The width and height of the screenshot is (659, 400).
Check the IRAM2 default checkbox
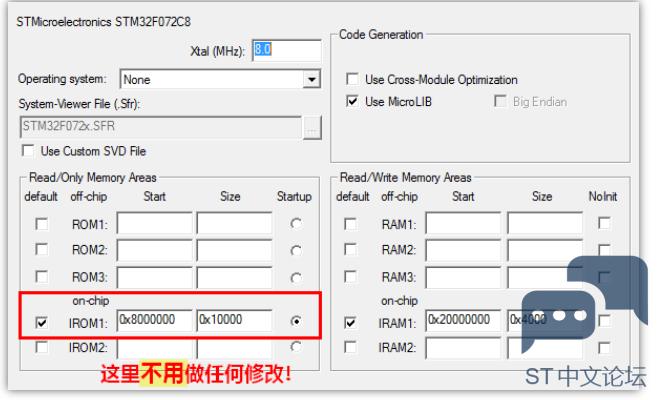350,347
